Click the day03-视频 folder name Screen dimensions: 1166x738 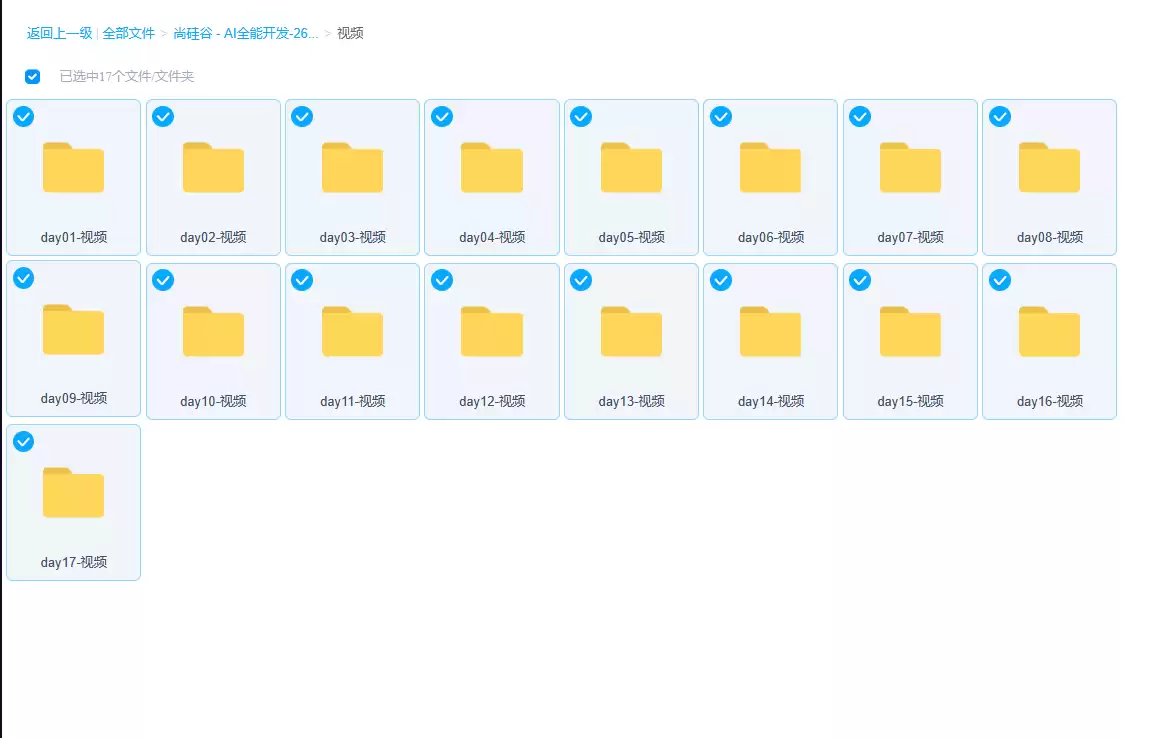point(352,237)
